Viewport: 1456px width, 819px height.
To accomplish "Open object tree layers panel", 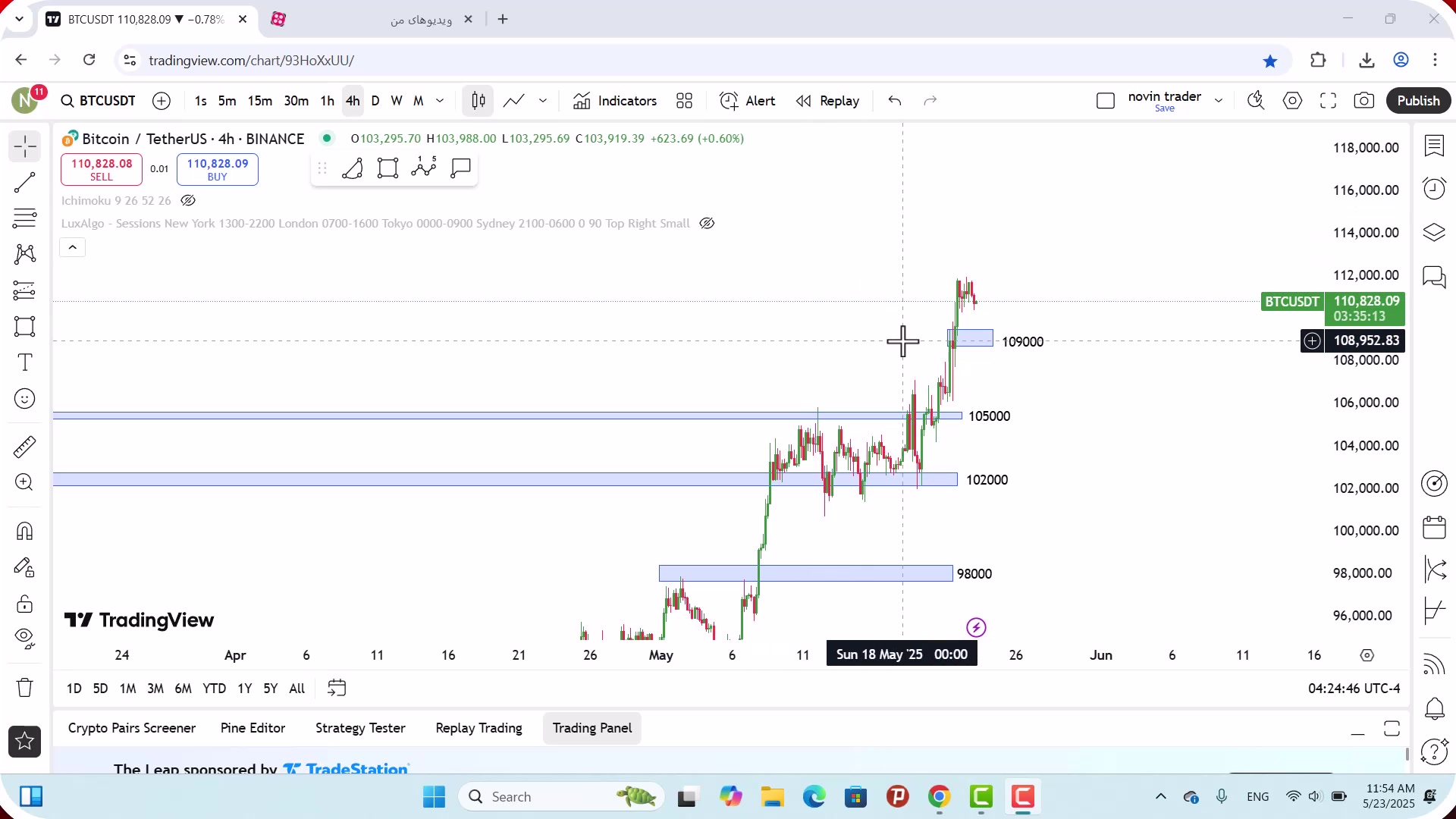I will point(1434,233).
